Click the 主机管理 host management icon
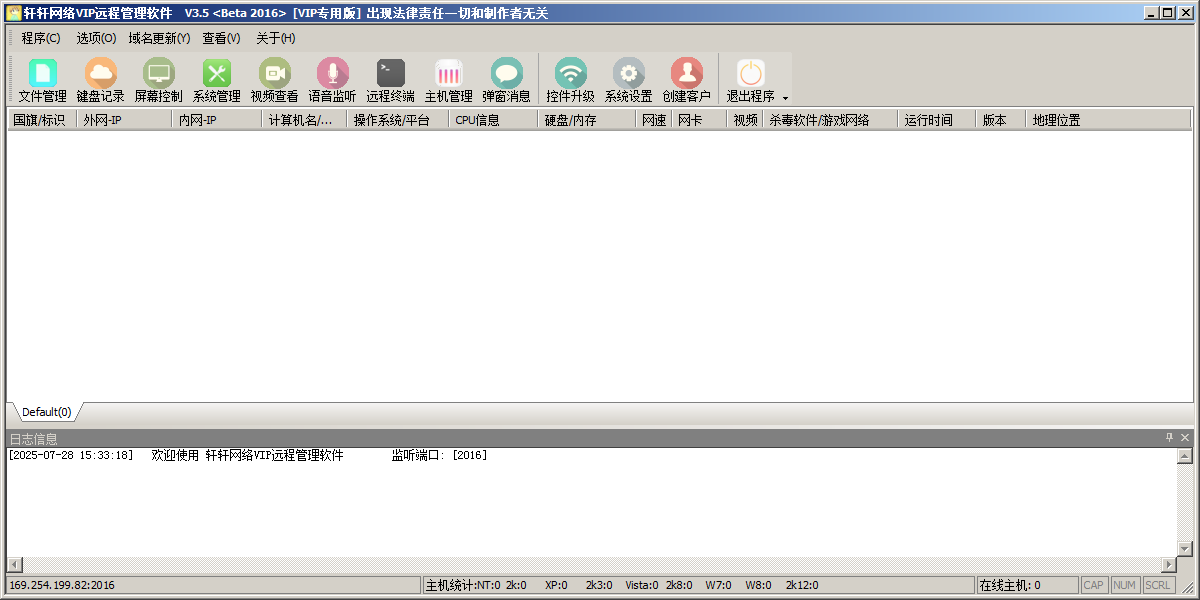Image resolution: width=1200 pixels, height=600 pixels. [x=448, y=80]
